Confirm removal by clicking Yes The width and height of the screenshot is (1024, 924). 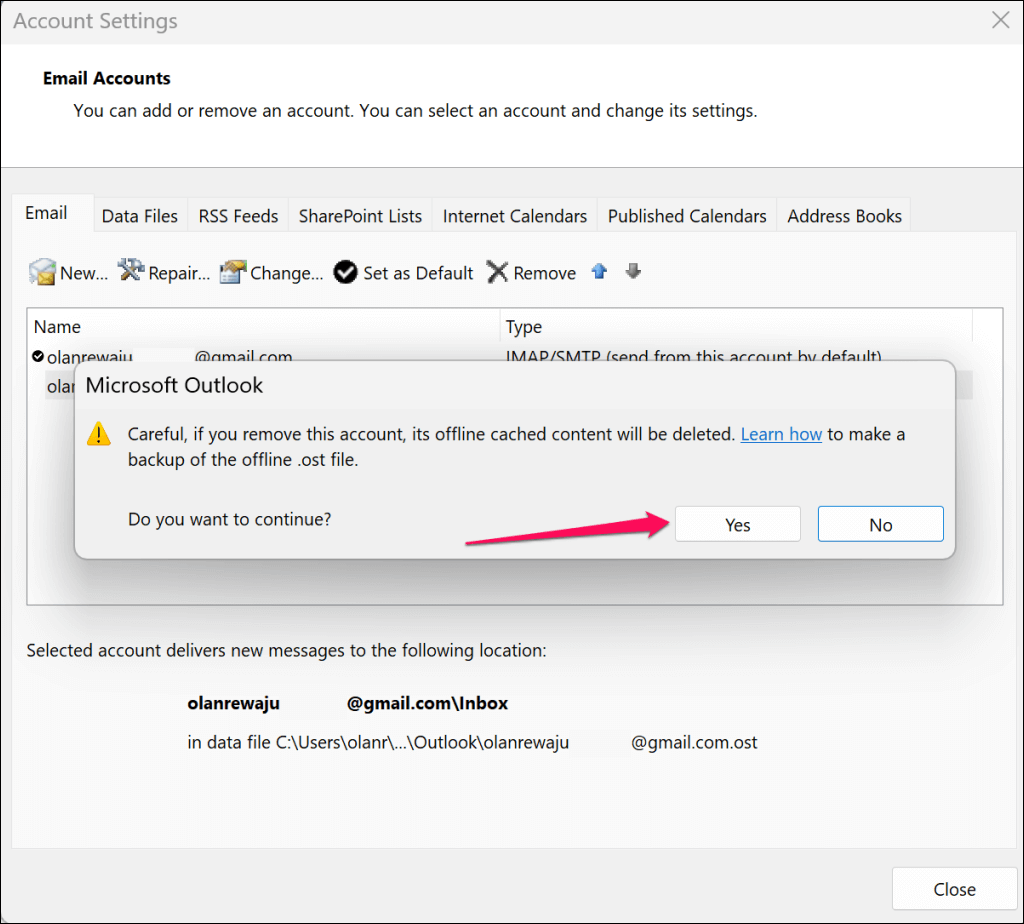738,524
